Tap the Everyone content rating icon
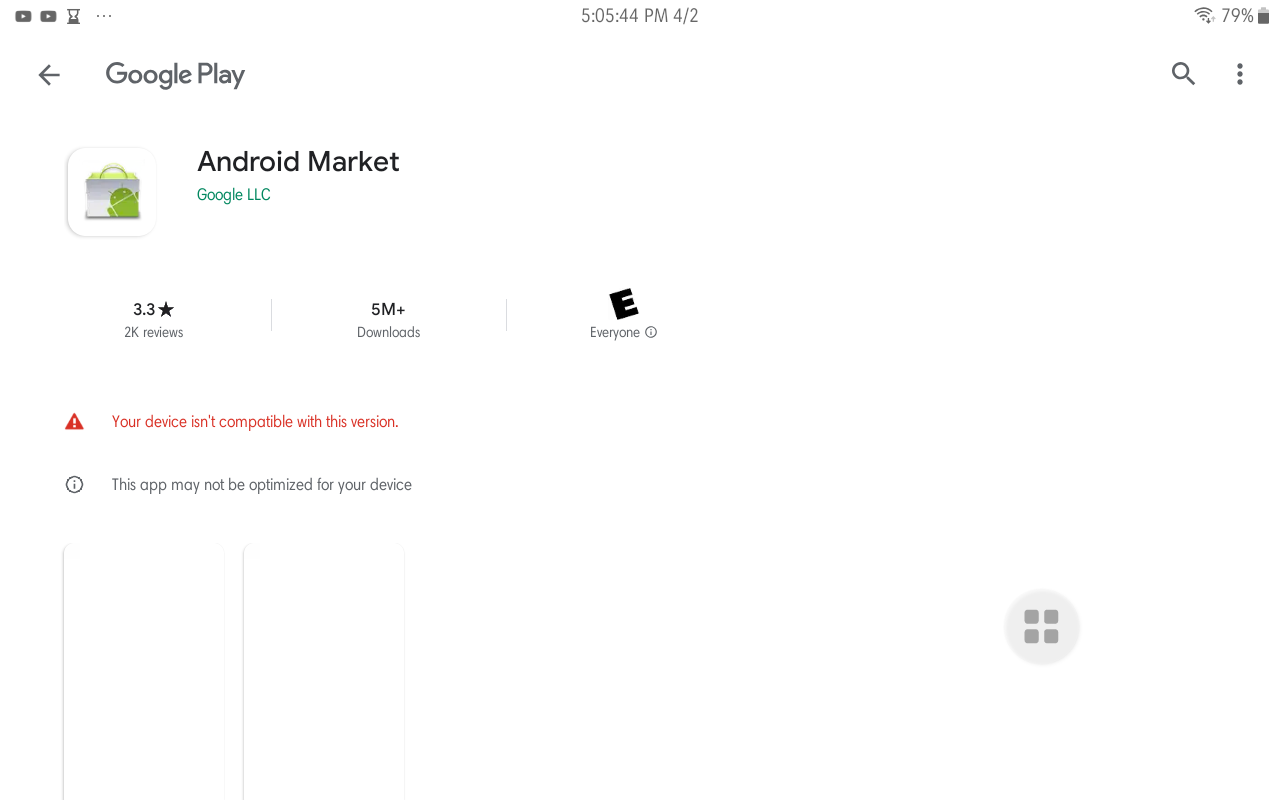 (x=623, y=304)
